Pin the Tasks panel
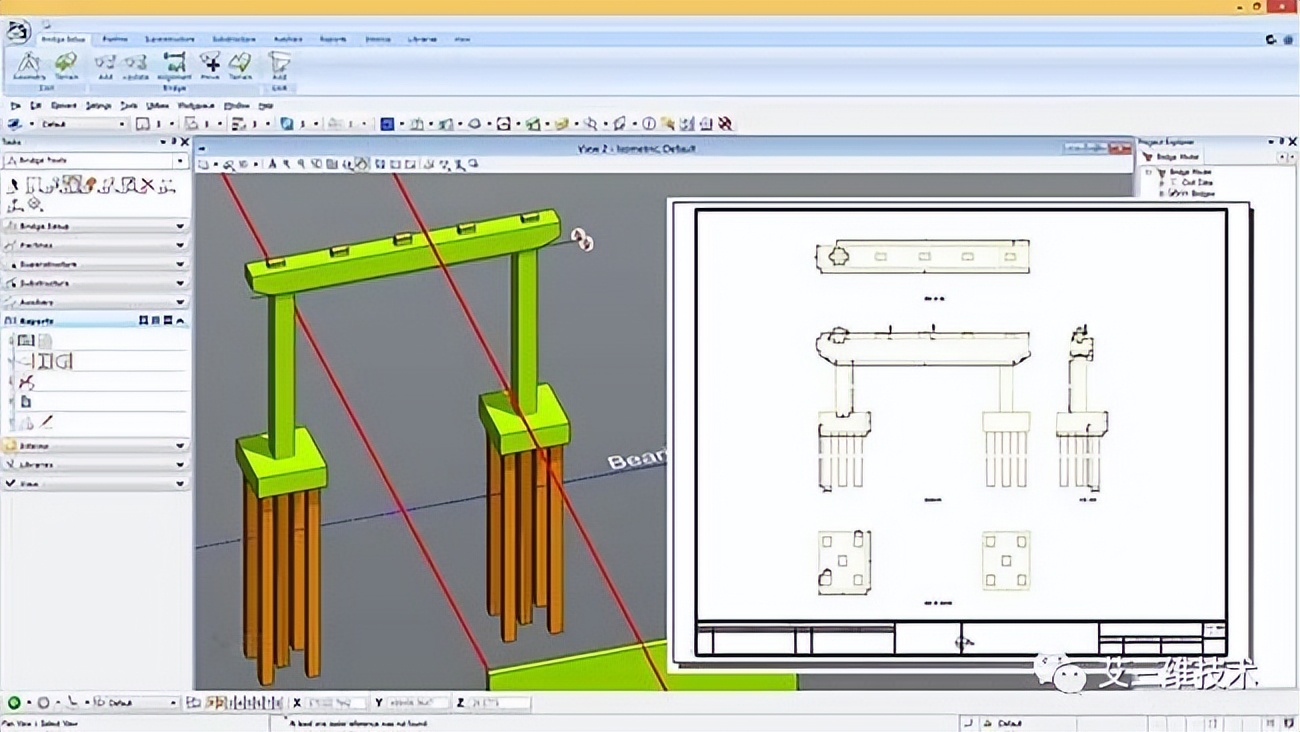Image resolution: width=1300 pixels, height=732 pixels. 173,142
